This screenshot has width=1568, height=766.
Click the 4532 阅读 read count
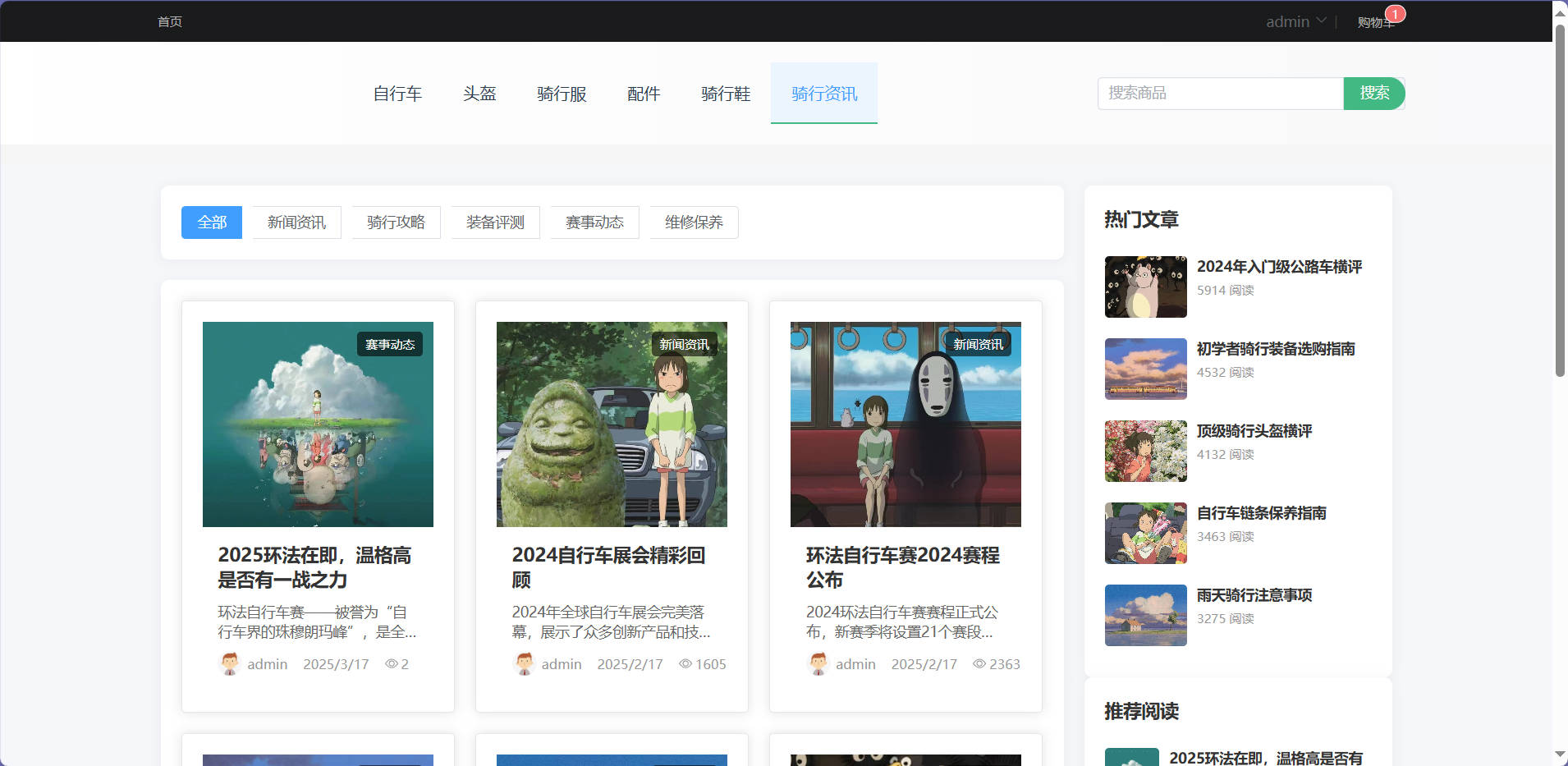click(x=1225, y=372)
